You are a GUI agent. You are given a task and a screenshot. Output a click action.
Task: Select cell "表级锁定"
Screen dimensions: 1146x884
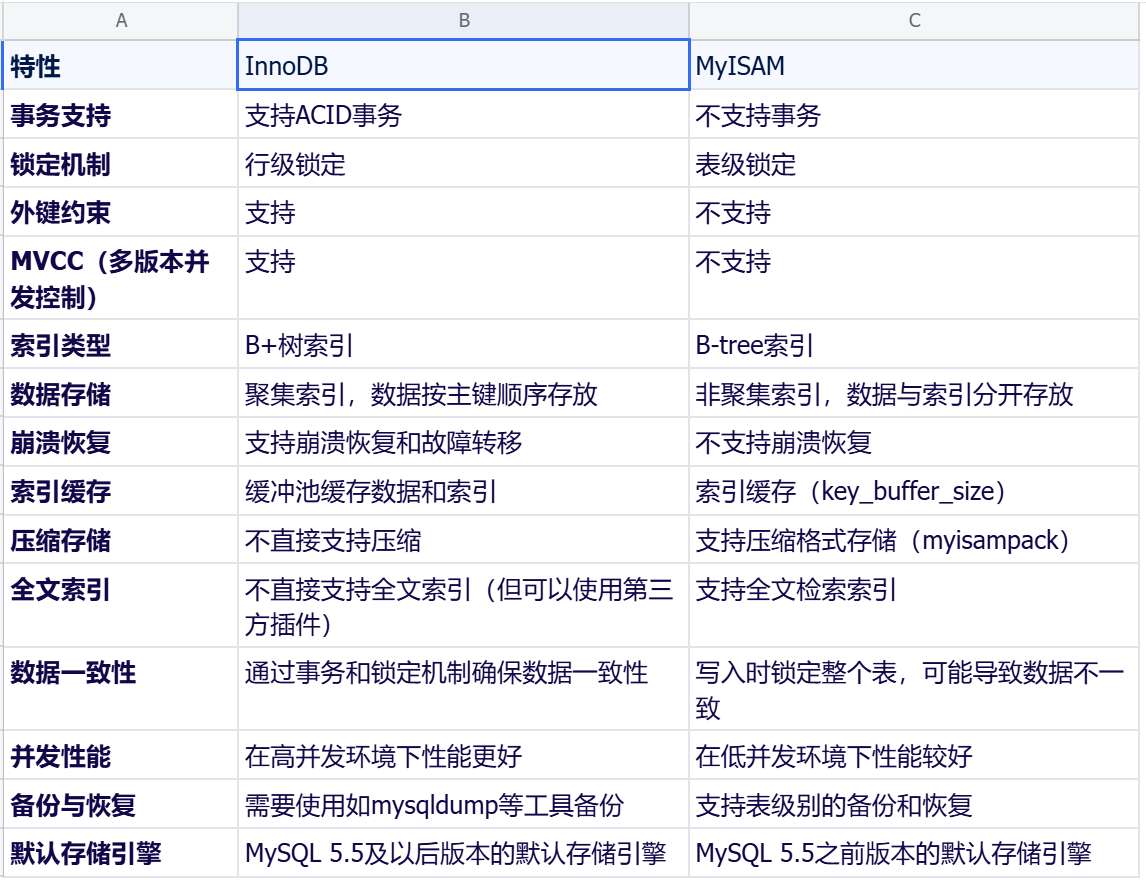[x=914, y=164]
